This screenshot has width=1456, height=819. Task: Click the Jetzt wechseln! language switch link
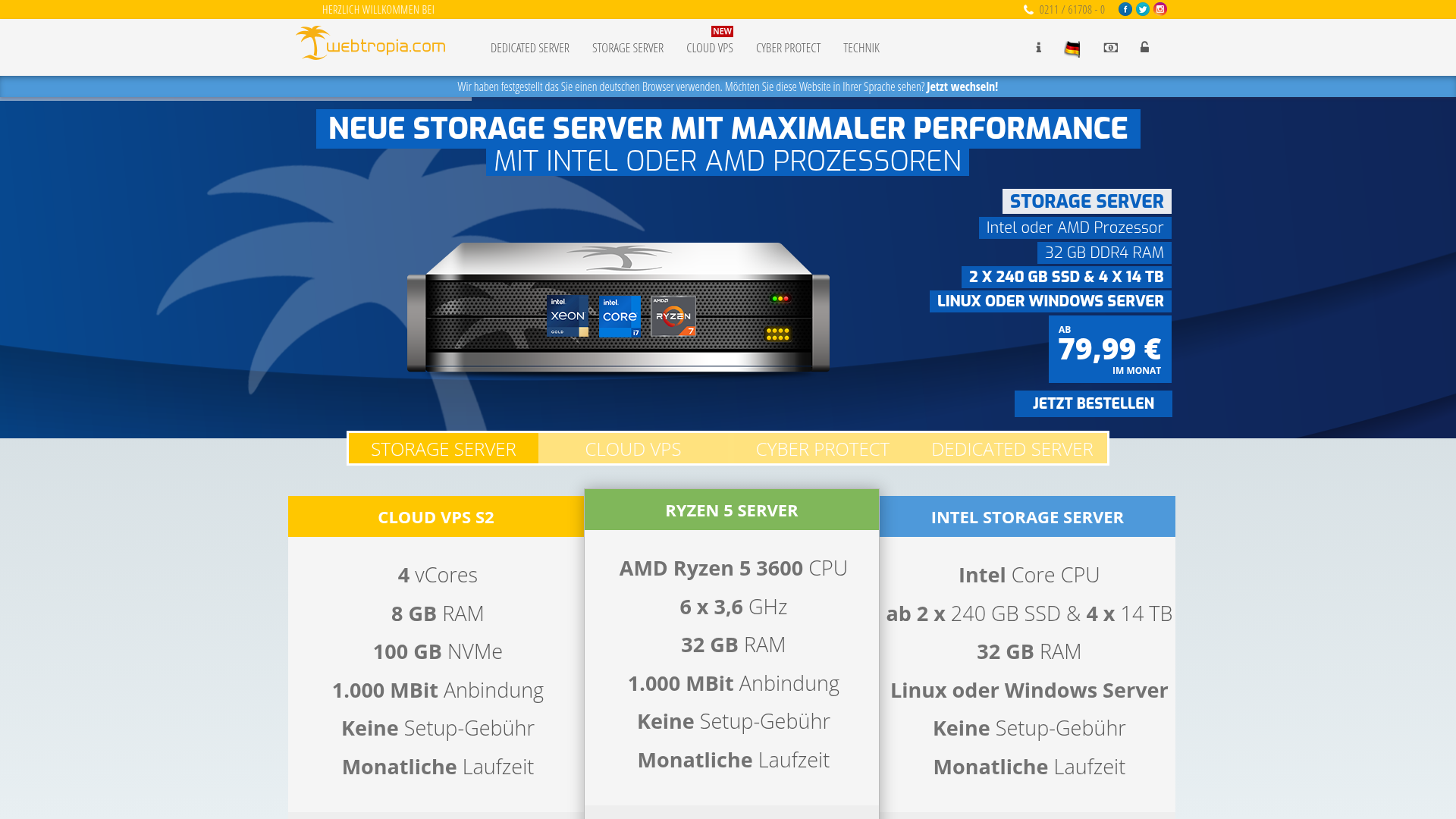click(961, 86)
